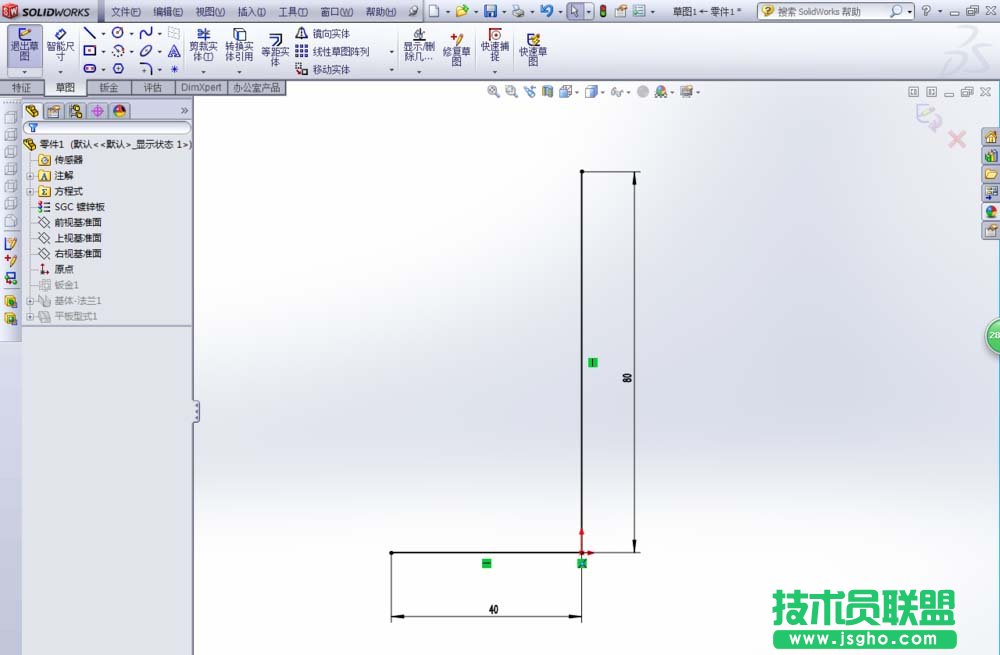Screen dimensions: 1000x655
Task: Click the Save icon in top toolbar
Action: [490, 11]
